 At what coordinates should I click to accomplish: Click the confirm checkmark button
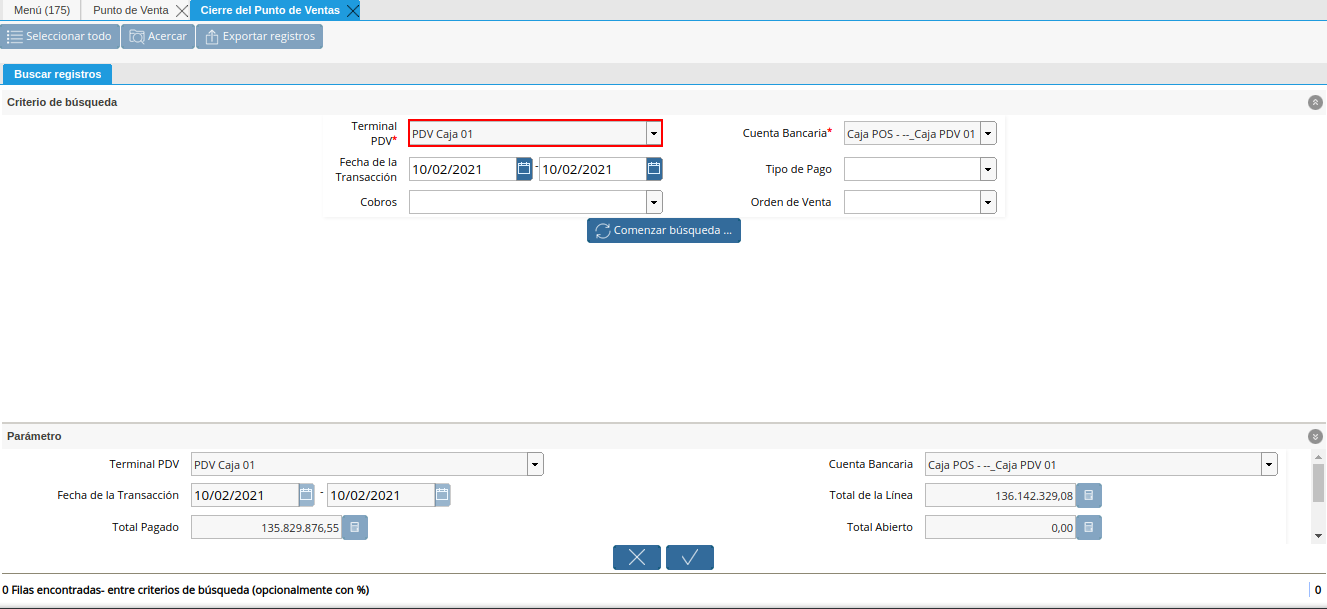click(690, 558)
